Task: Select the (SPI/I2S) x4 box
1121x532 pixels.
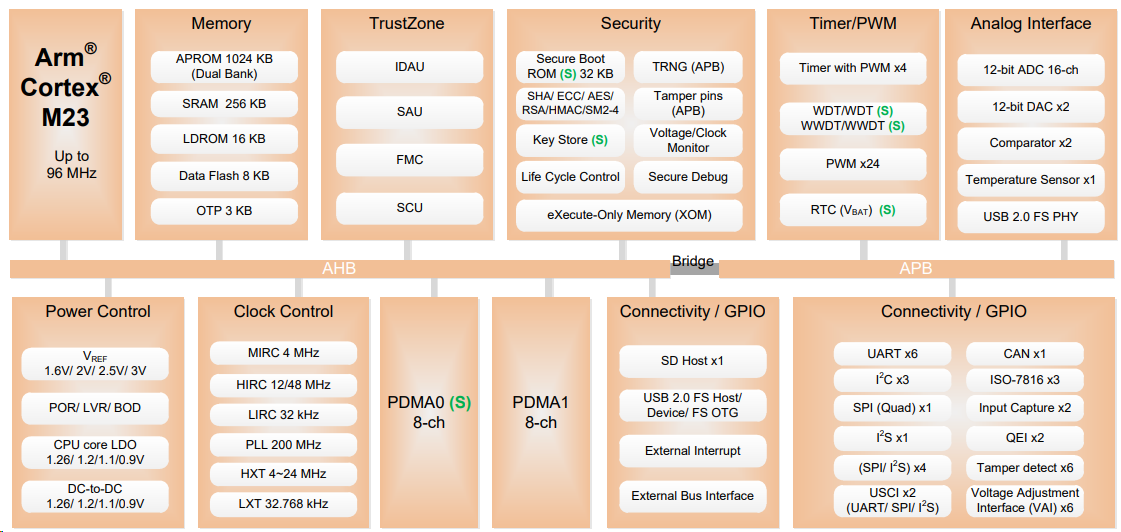Action: (892, 468)
